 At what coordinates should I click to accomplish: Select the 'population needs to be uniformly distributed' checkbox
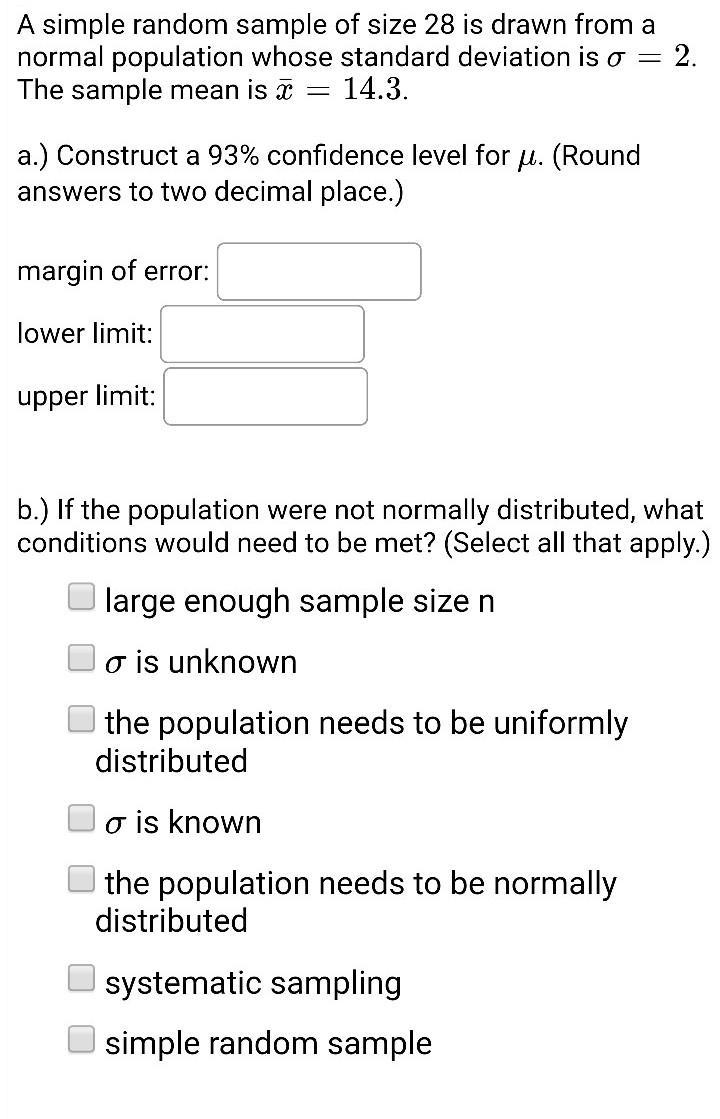[82, 719]
